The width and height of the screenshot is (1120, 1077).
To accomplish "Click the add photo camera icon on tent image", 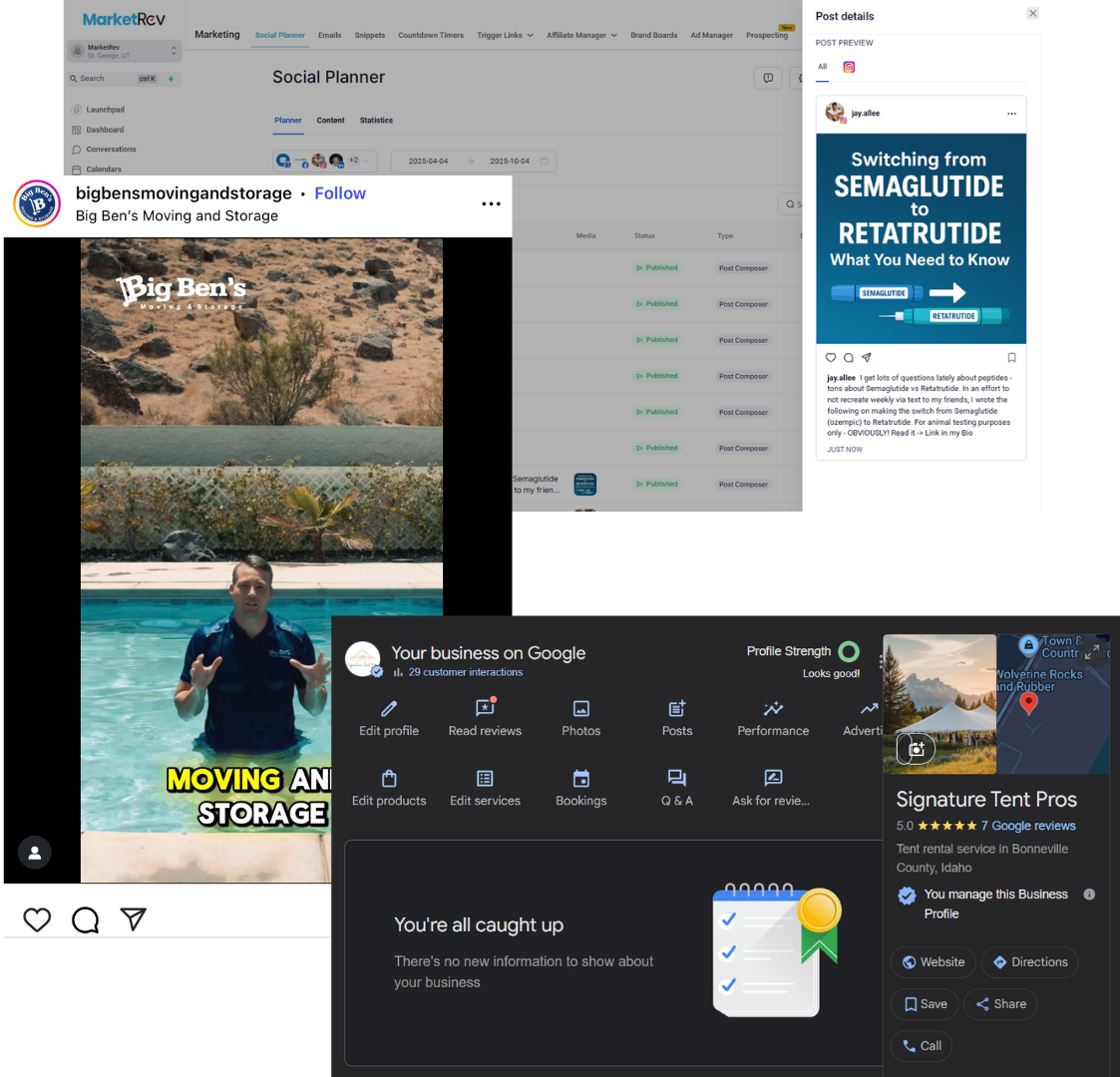I will 916,749.
